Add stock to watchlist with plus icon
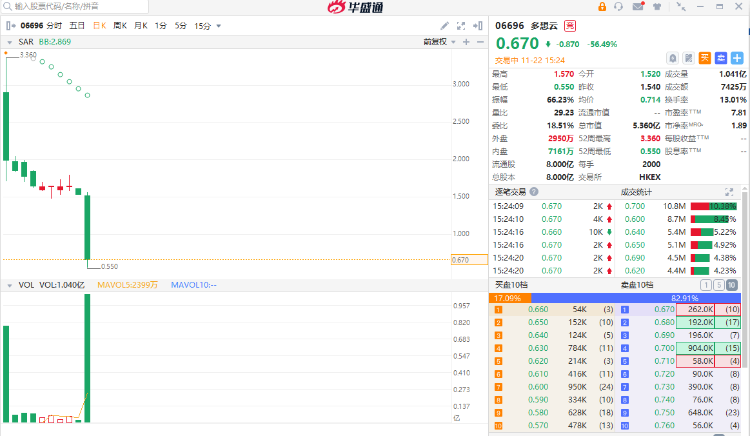The height and width of the screenshot is (436, 750). coord(737,58)
